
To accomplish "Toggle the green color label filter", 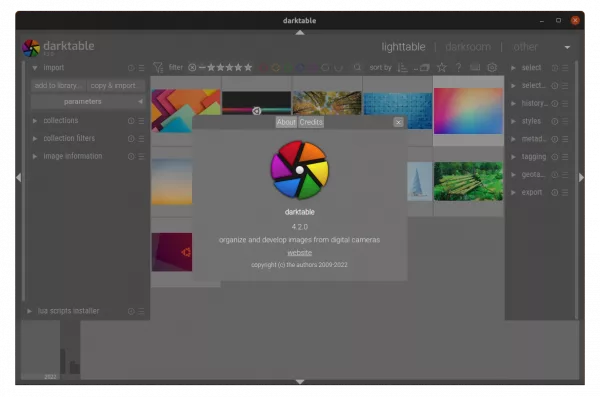I will pos(288,68).
